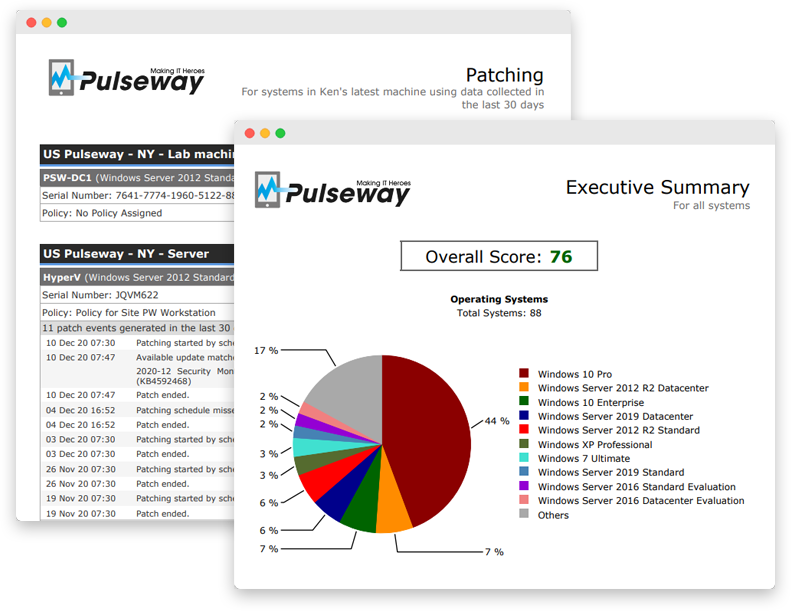The image size is (791, 611).
Task: Click the Server 2016 Standard Evaluation swatch
Action: point(524,485)
